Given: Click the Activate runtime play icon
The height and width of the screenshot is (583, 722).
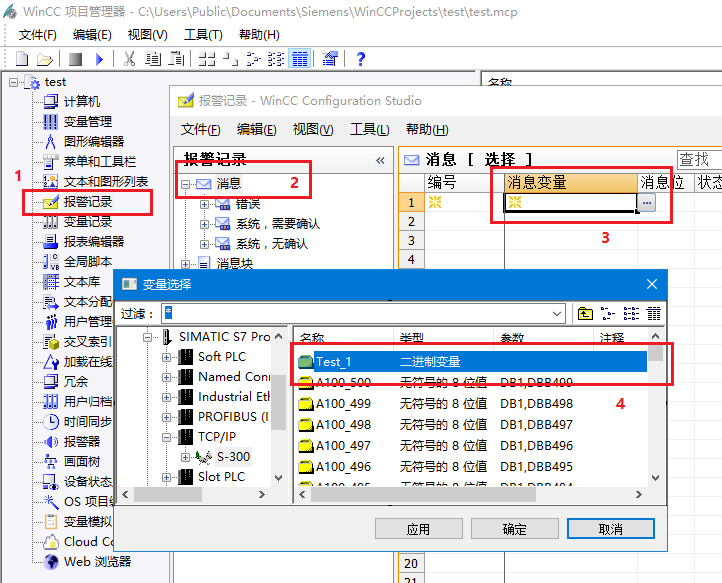Looking at the screenshot, I should coord(99,59).
